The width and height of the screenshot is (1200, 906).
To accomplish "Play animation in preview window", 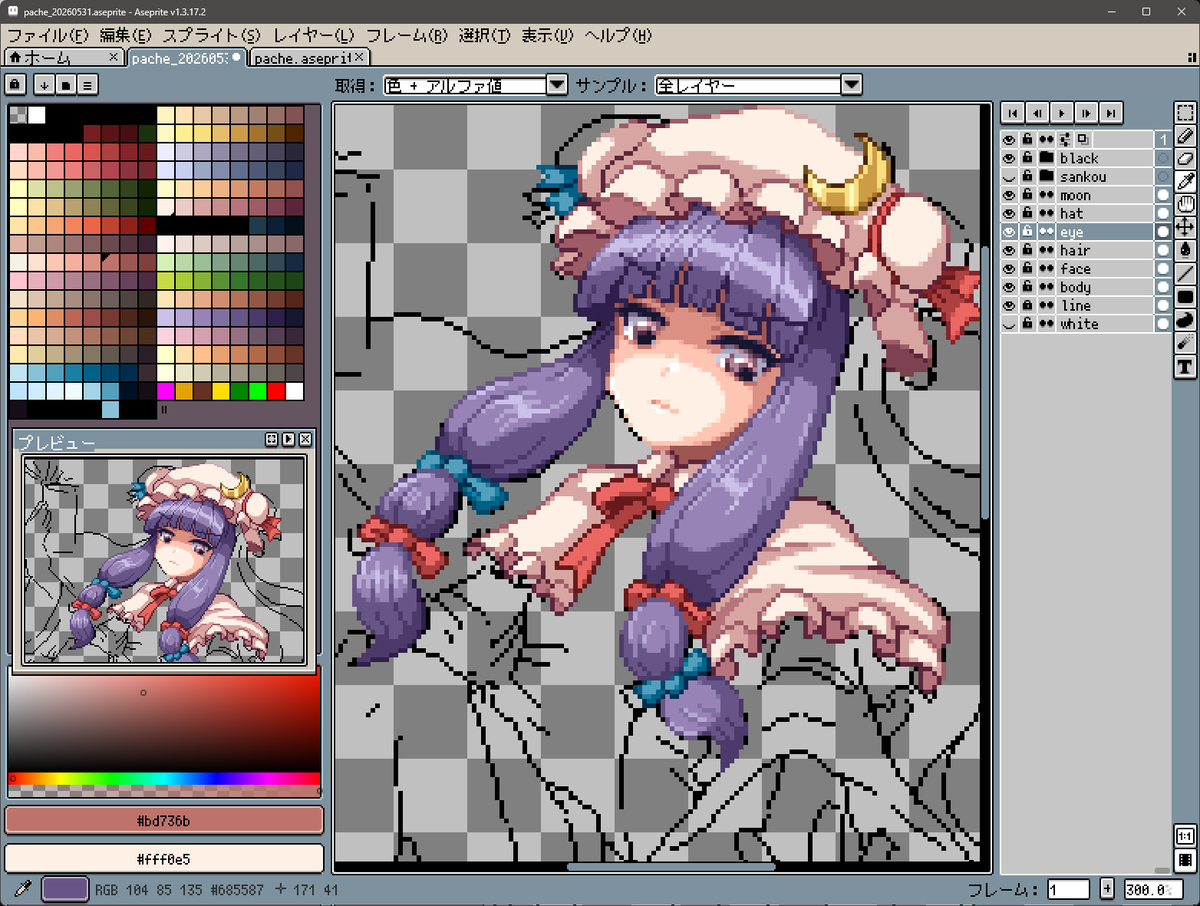I will tap(288, 439).
